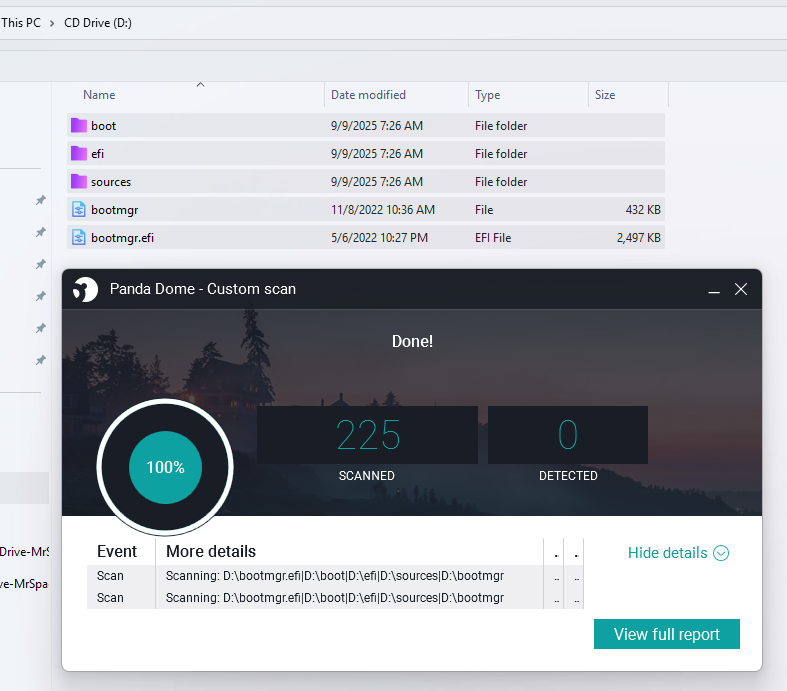
Task: Click the 2,497 KB size cell
Action: click(x=638, y=238)
